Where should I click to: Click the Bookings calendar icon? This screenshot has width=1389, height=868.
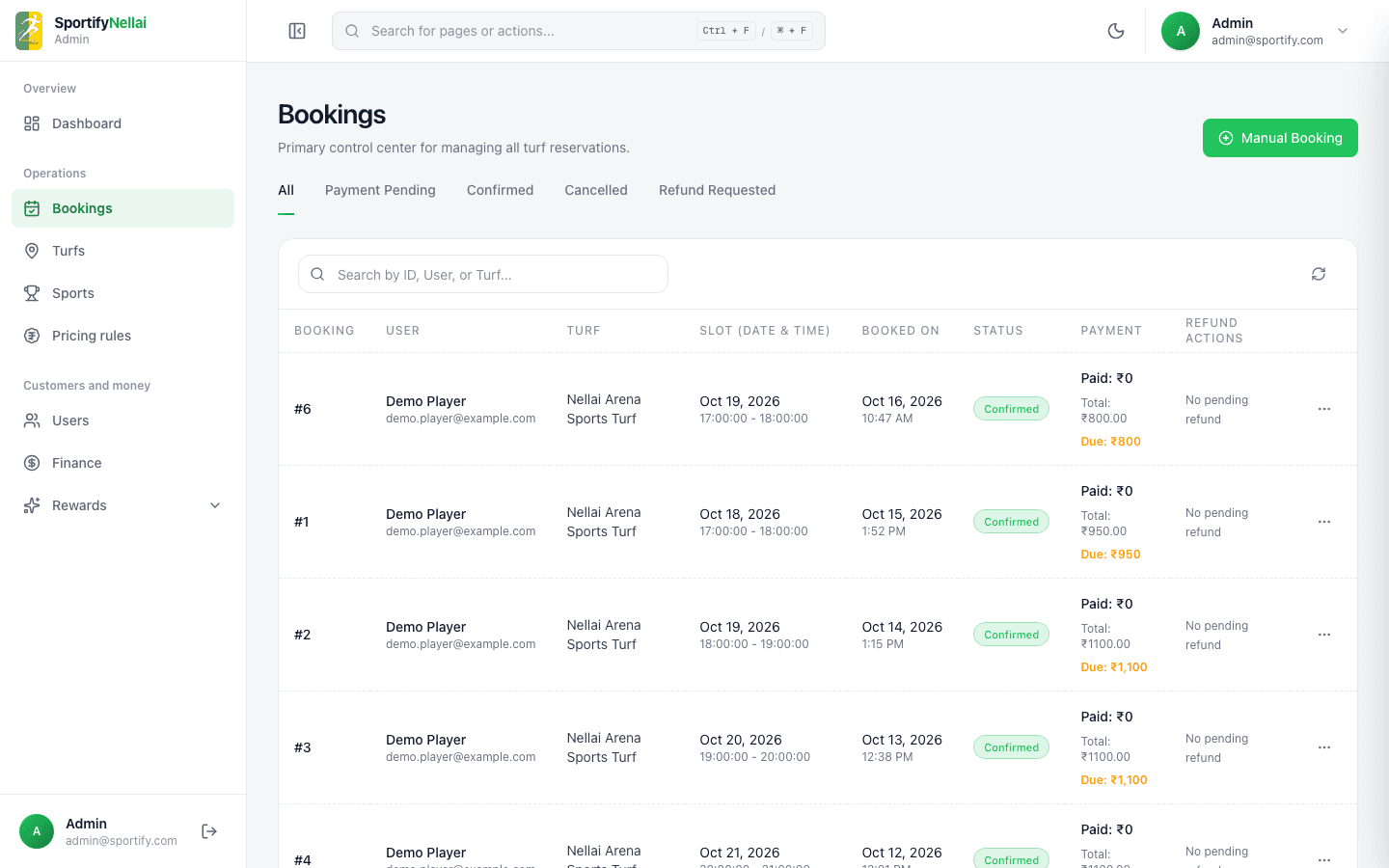tap(32, 208)
